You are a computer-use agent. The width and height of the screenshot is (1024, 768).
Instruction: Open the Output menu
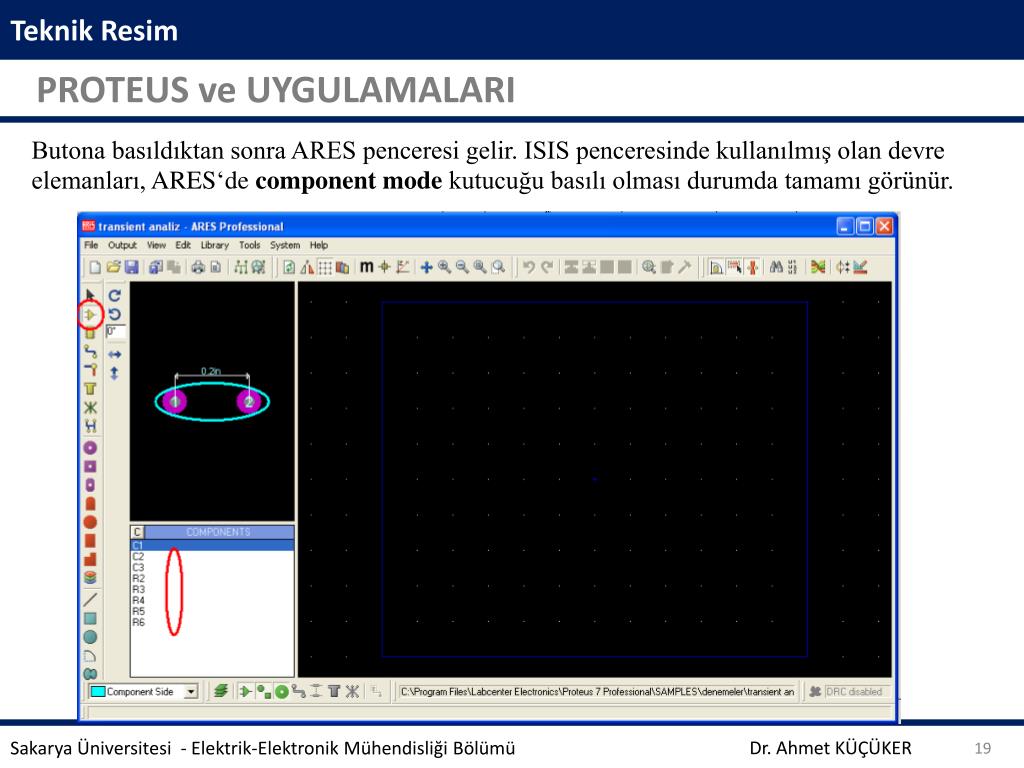(122, 245)
